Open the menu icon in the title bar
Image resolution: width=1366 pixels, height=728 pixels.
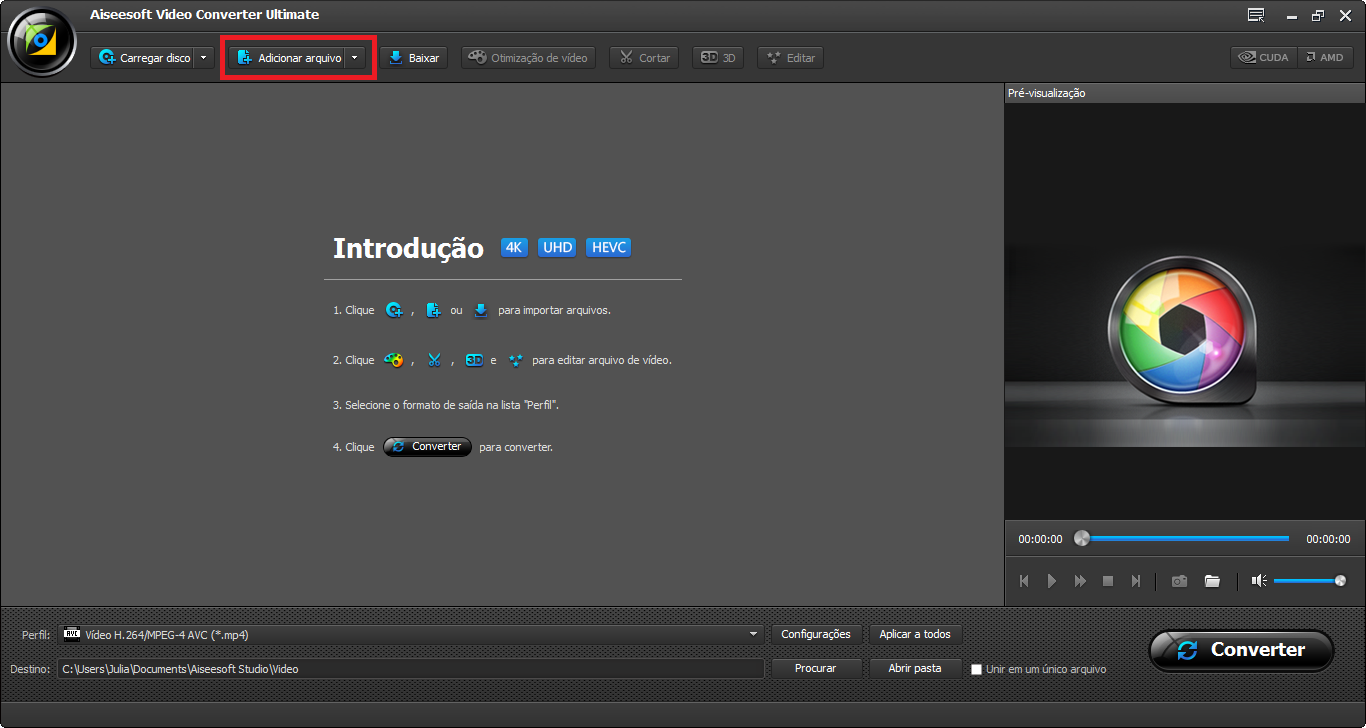[x=1255, y=14]
